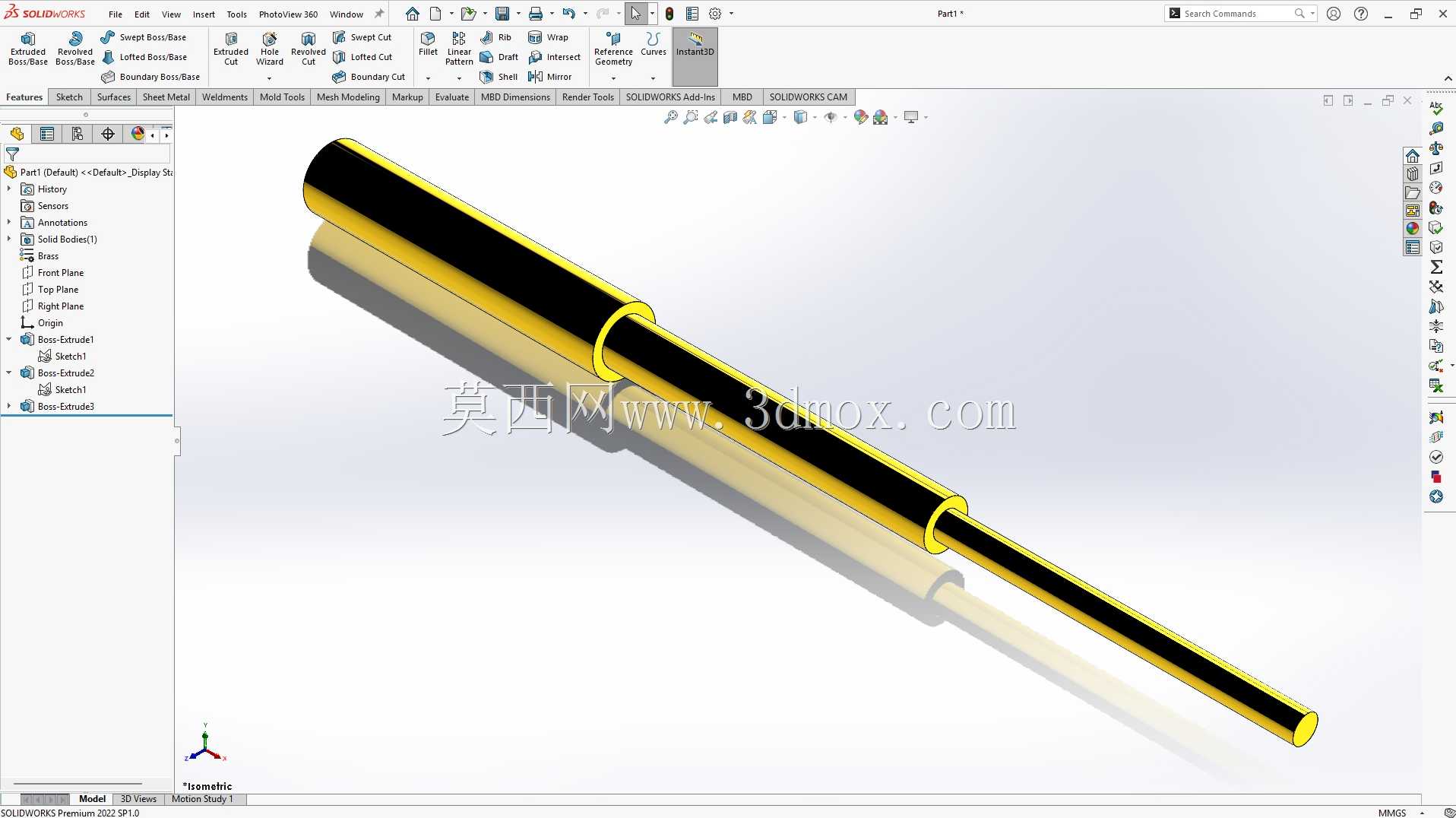This screenshot has width=1456, height=818.
Task: Switch to the Evaluate tab
Action: point(452,97)
